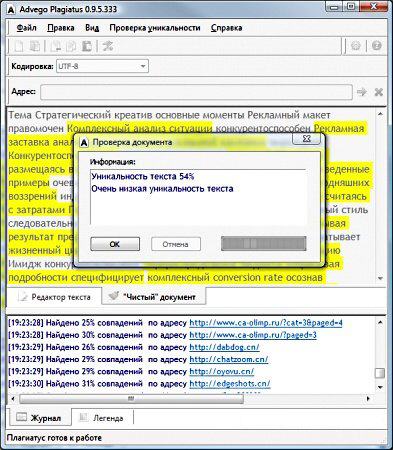
Task: Click the log horizontal scrollbar thumb
Action: point(131,399)
